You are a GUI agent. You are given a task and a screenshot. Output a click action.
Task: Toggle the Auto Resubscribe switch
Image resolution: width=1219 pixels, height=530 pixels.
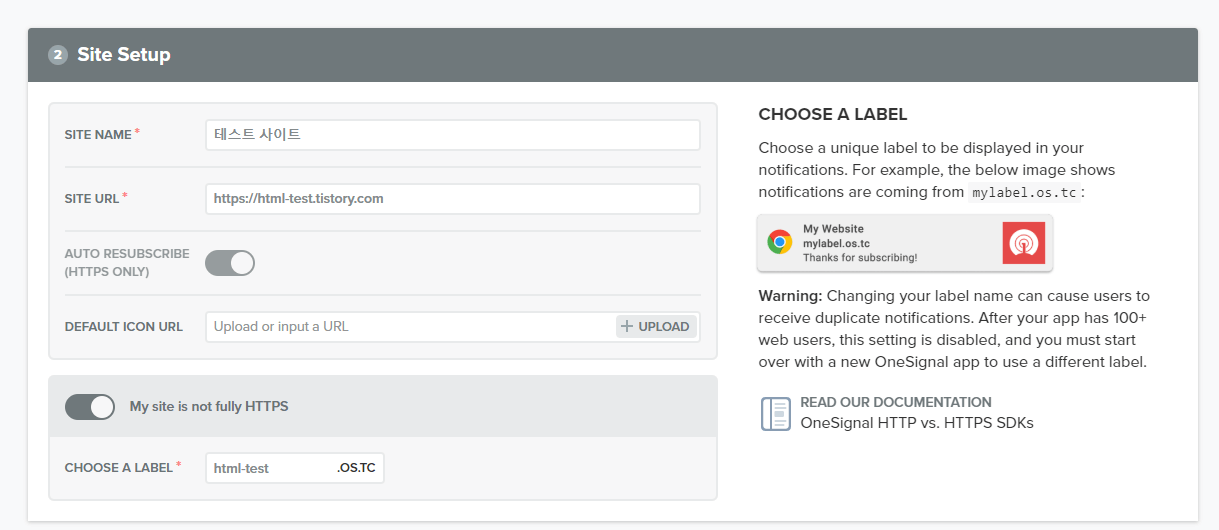coord(230,263)
